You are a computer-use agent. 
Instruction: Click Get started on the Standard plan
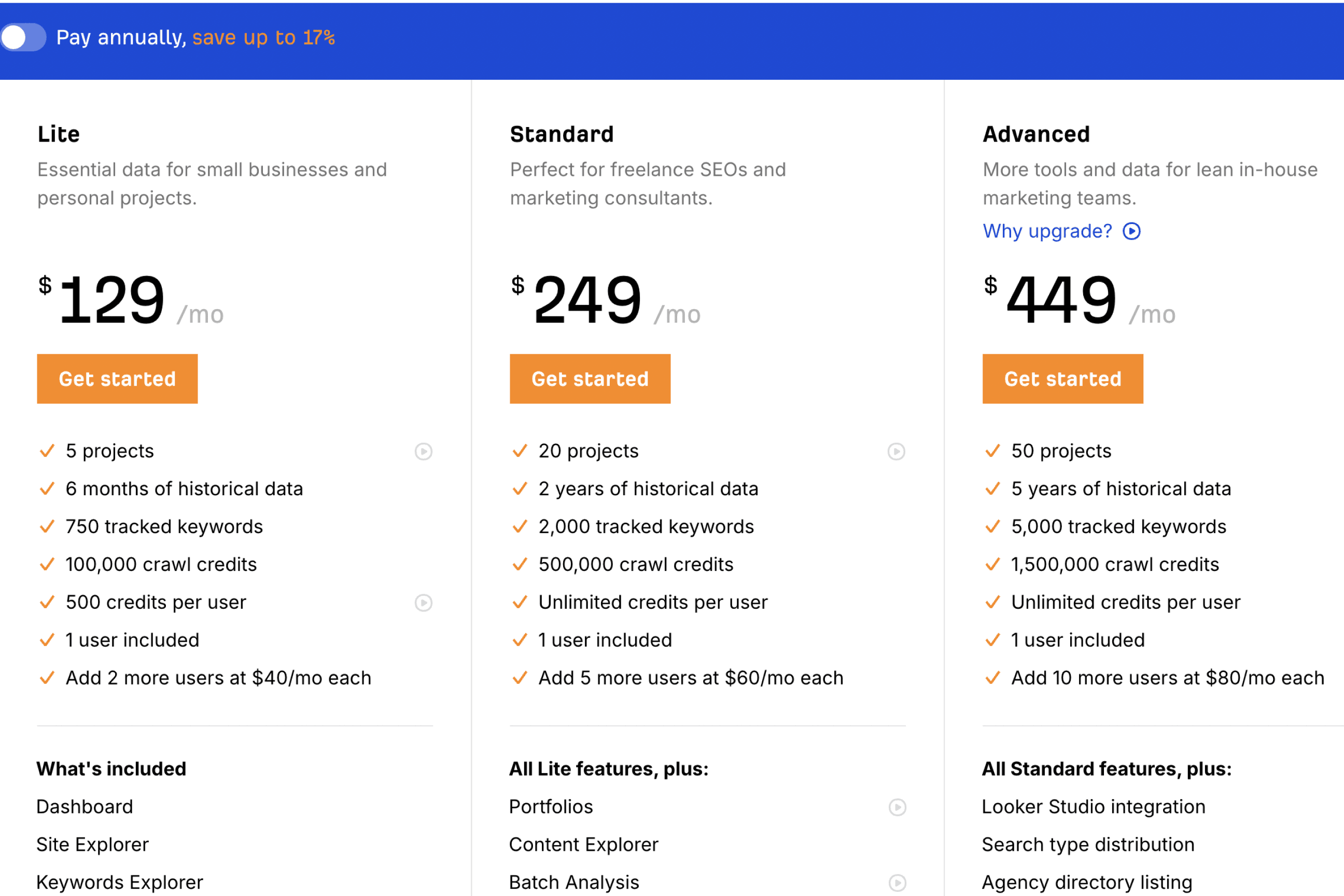tap(590, 379)
